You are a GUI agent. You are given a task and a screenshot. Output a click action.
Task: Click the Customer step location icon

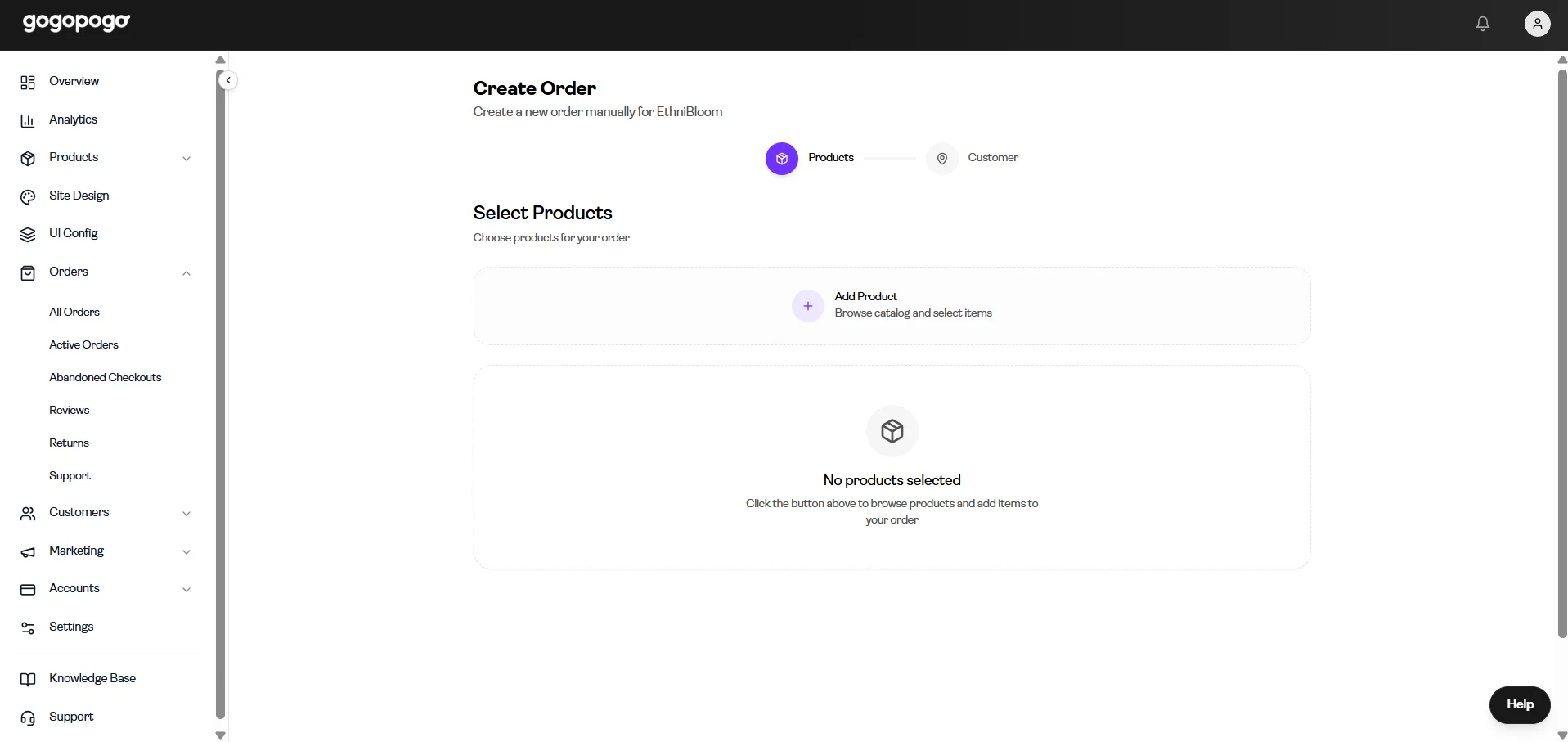[x=941, y=159]
